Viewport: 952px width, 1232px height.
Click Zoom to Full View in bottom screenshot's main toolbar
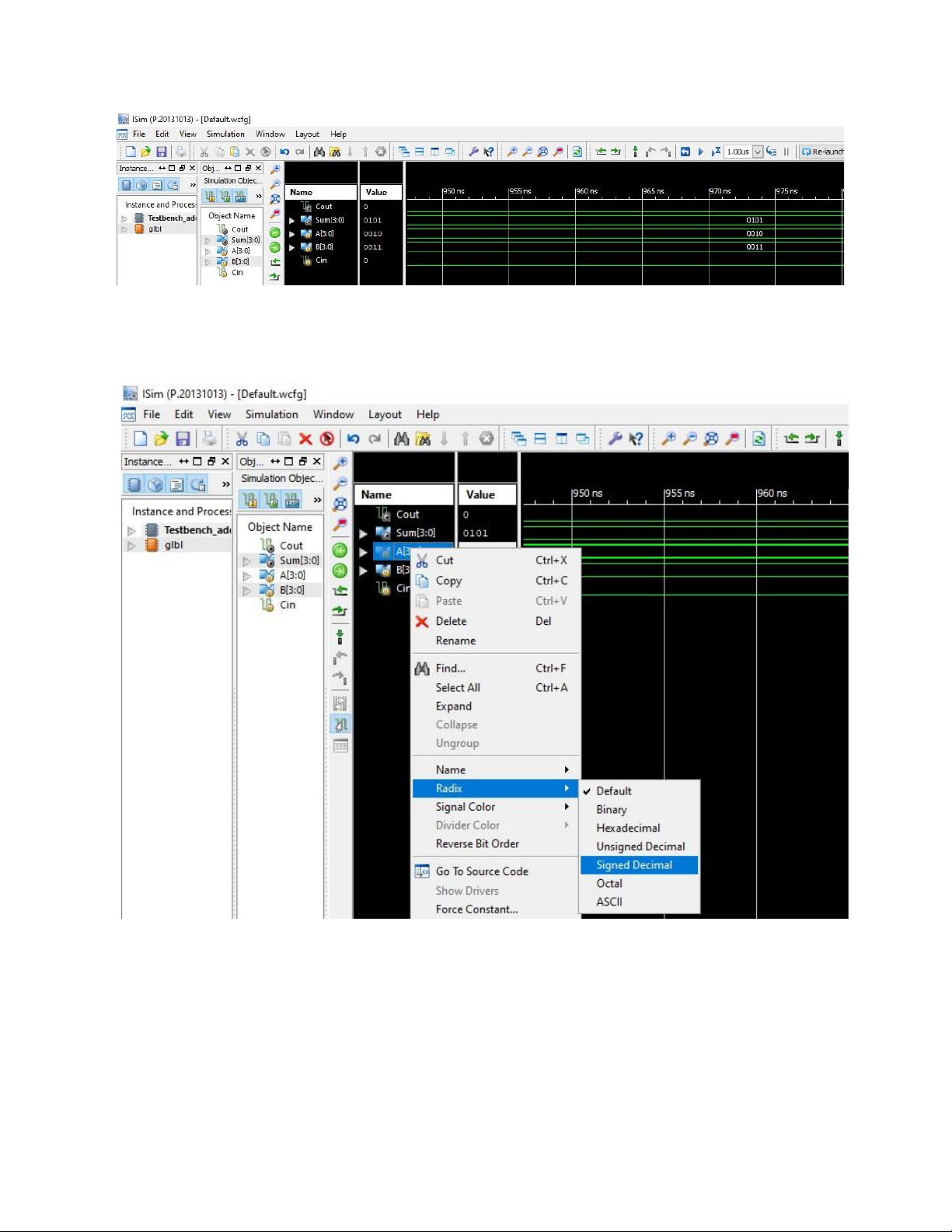711,439
